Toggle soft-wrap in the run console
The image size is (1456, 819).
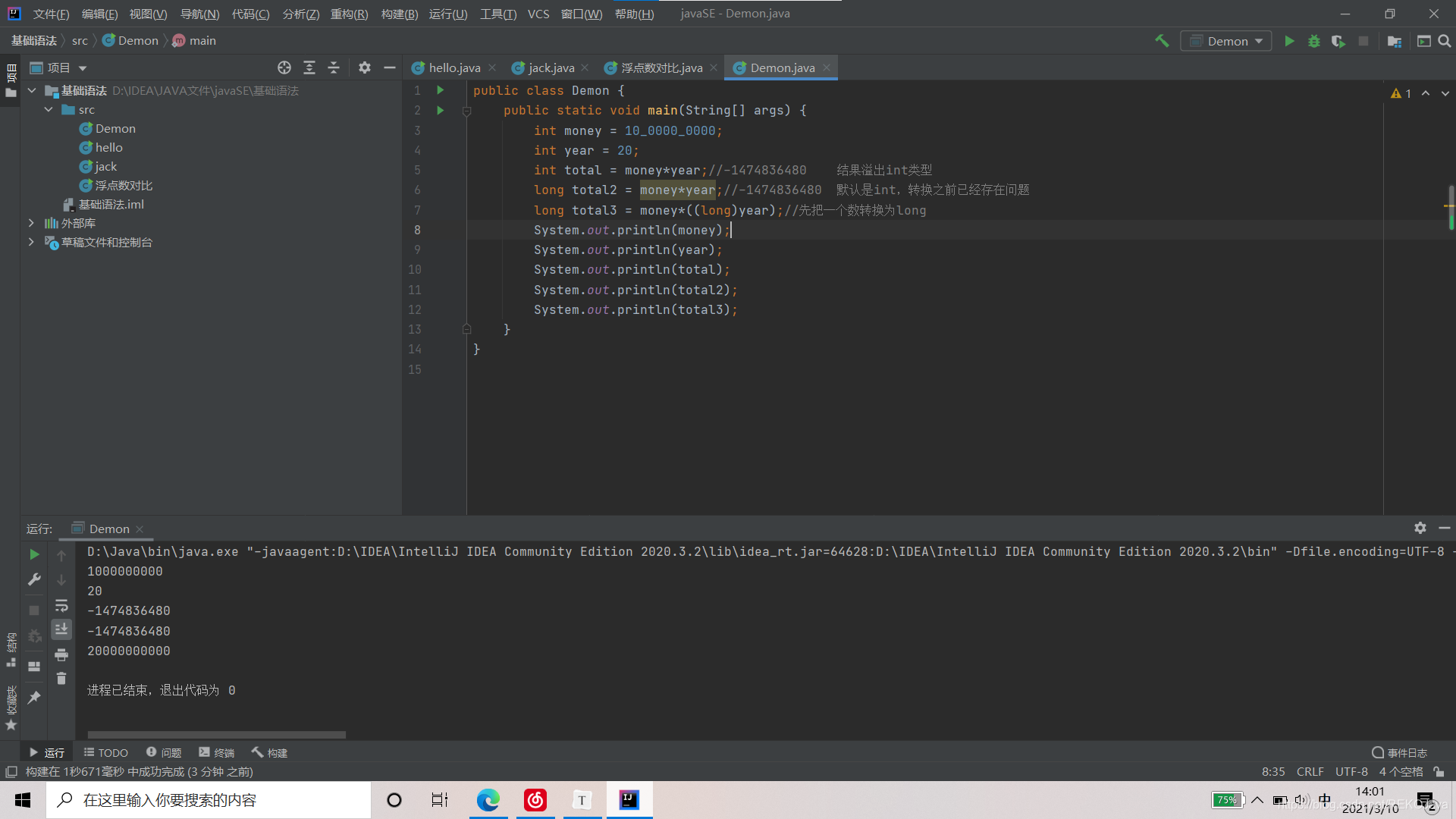[61, 605]
